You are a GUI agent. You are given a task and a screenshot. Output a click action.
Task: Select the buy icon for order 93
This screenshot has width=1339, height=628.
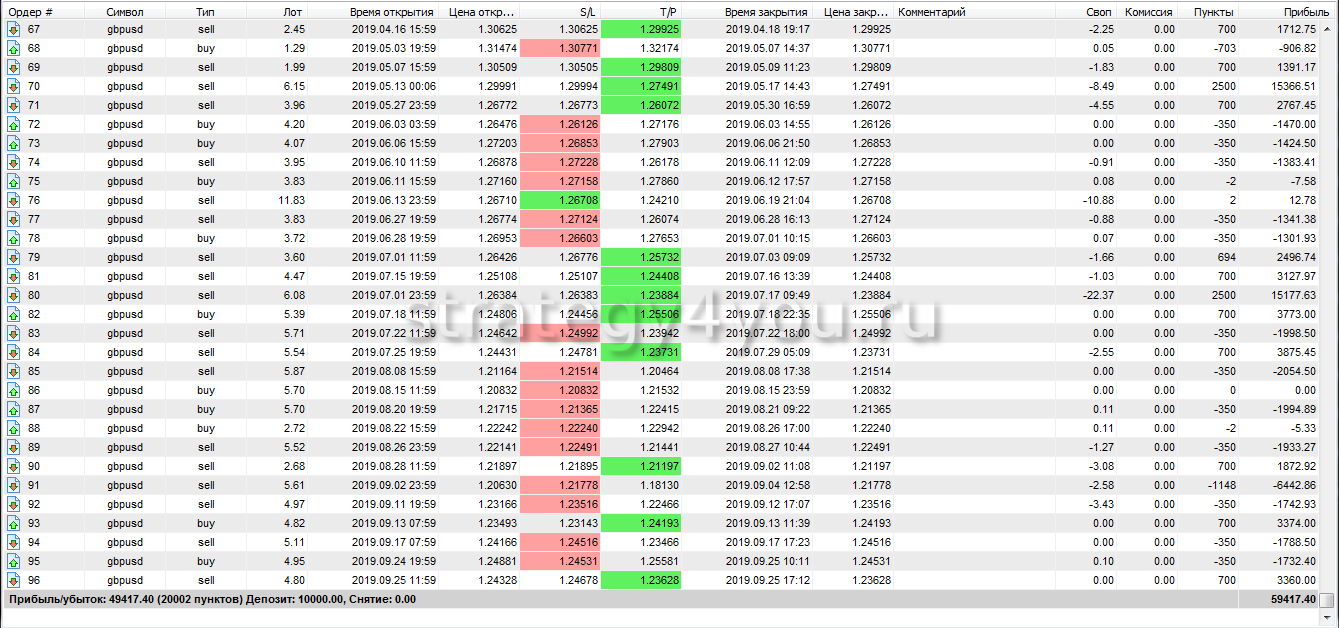pyautogui.click(x=14, y=523)
